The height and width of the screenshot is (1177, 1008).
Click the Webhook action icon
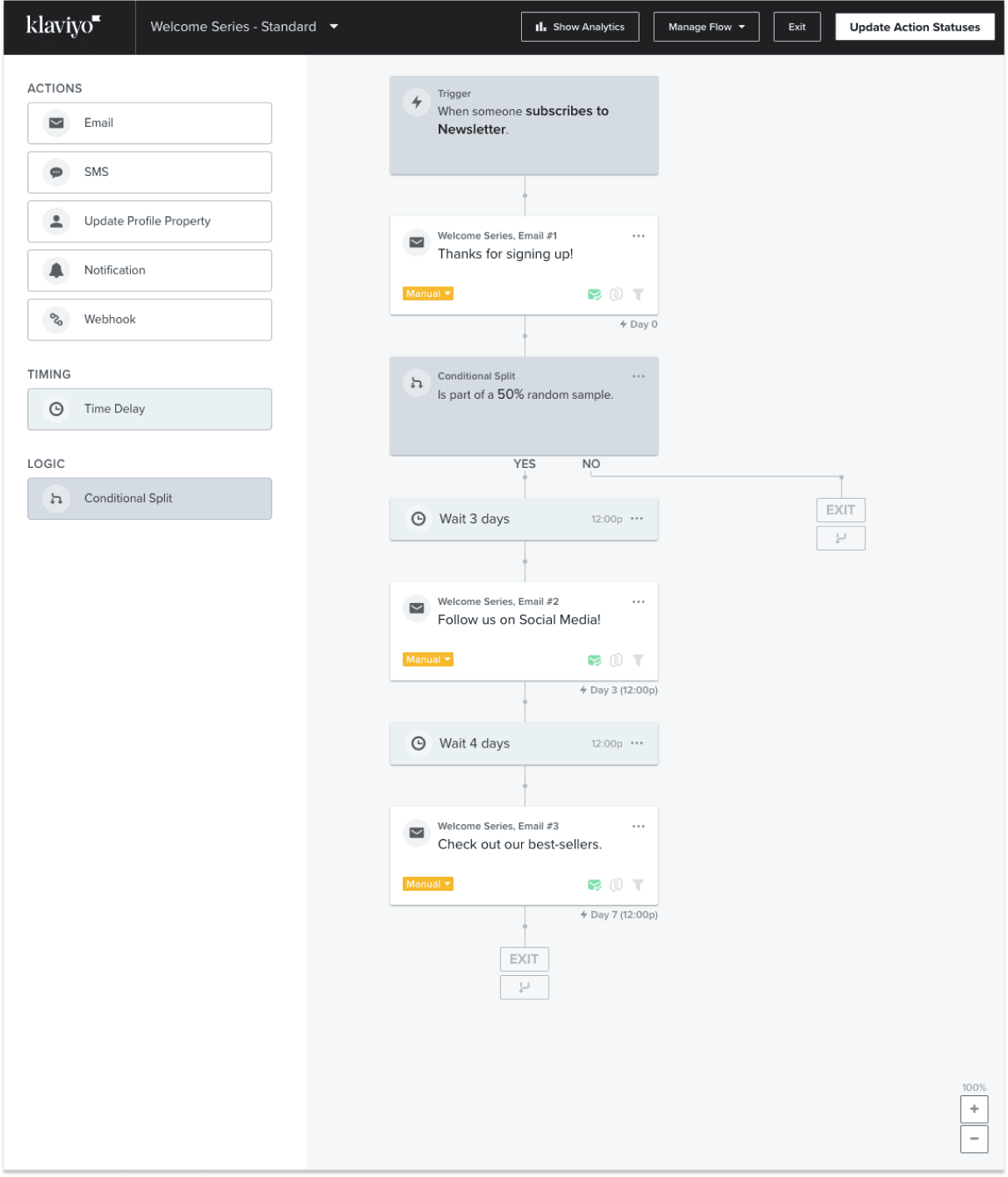point(56,319)
